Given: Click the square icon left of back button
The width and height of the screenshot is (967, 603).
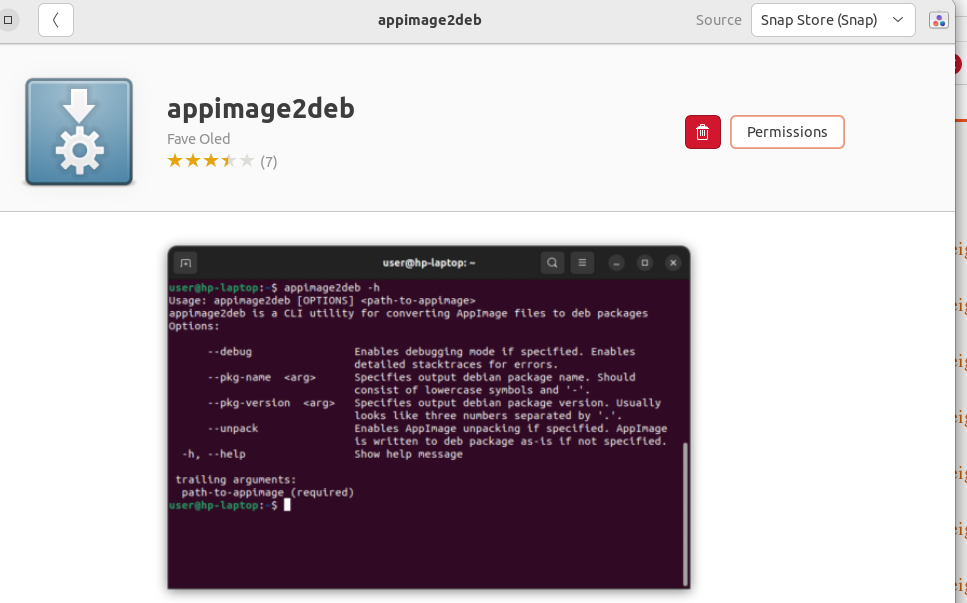Looking at the screenshot, I should tap(8, 20).
